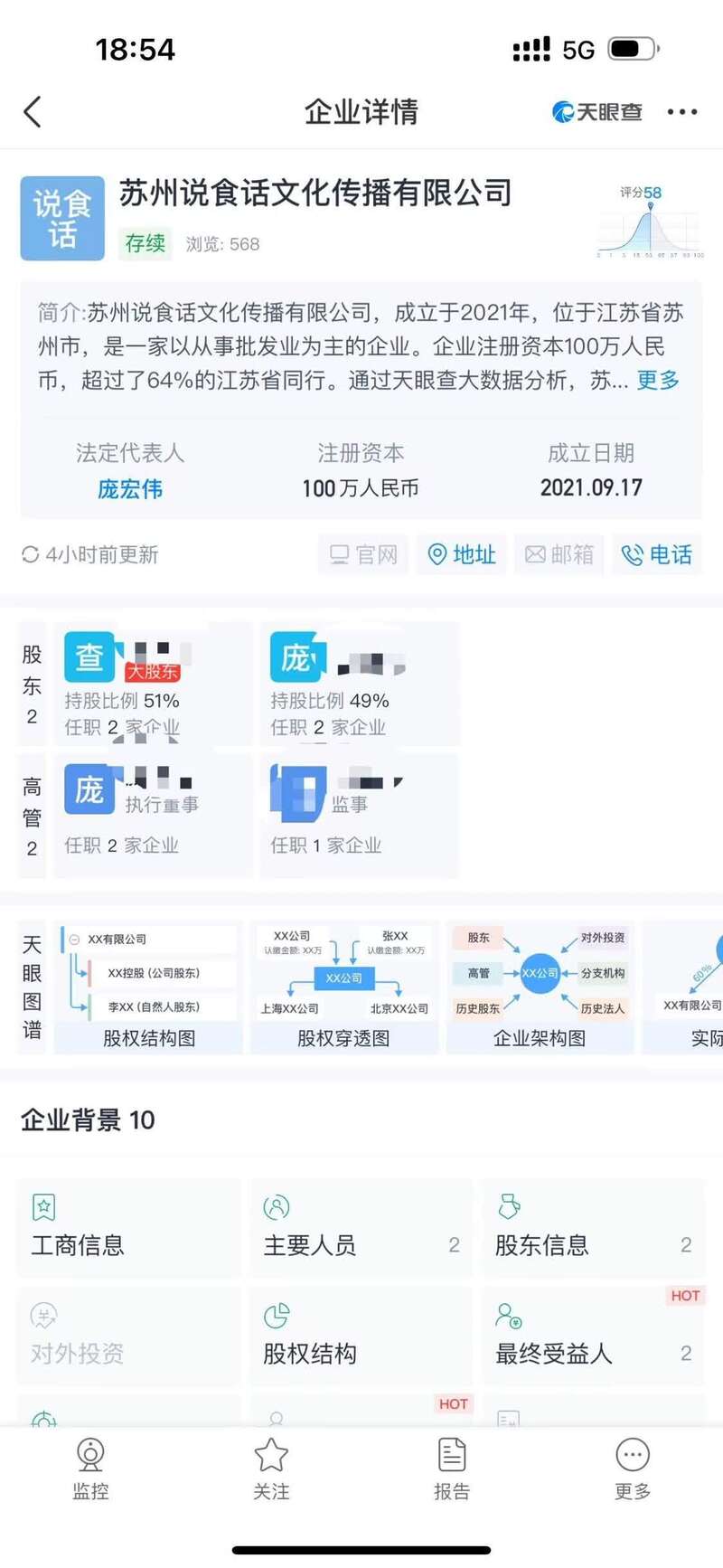Tap the refresh icon next to 4小时前更新

[30, 554]
